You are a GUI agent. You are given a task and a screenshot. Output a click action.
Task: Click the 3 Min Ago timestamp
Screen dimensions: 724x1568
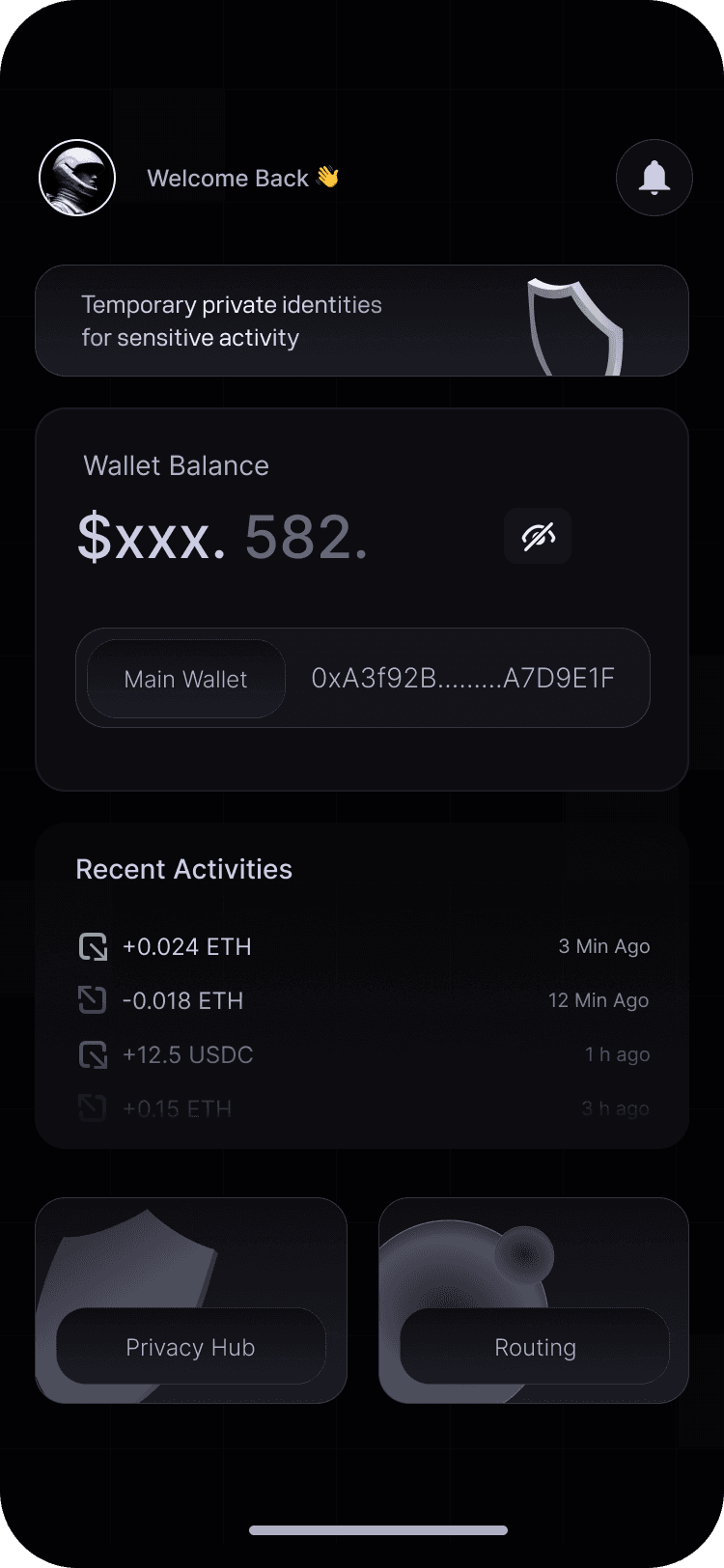(603, 946)
